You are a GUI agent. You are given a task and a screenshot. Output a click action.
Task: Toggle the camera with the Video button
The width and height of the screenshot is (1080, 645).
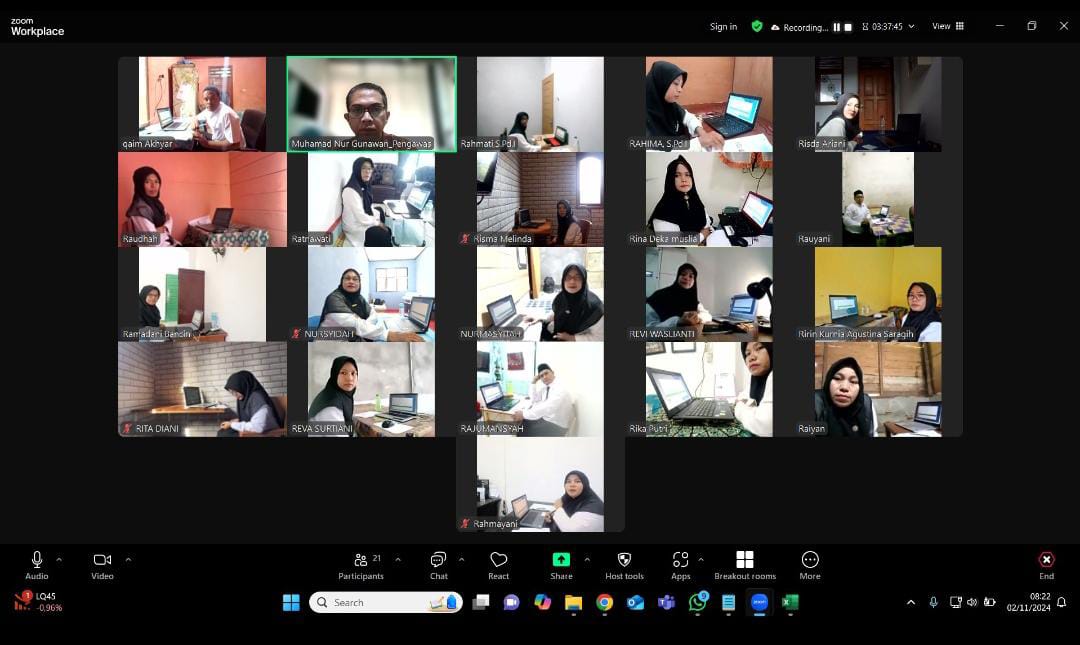pyautogui.click(x=102, y=565)
